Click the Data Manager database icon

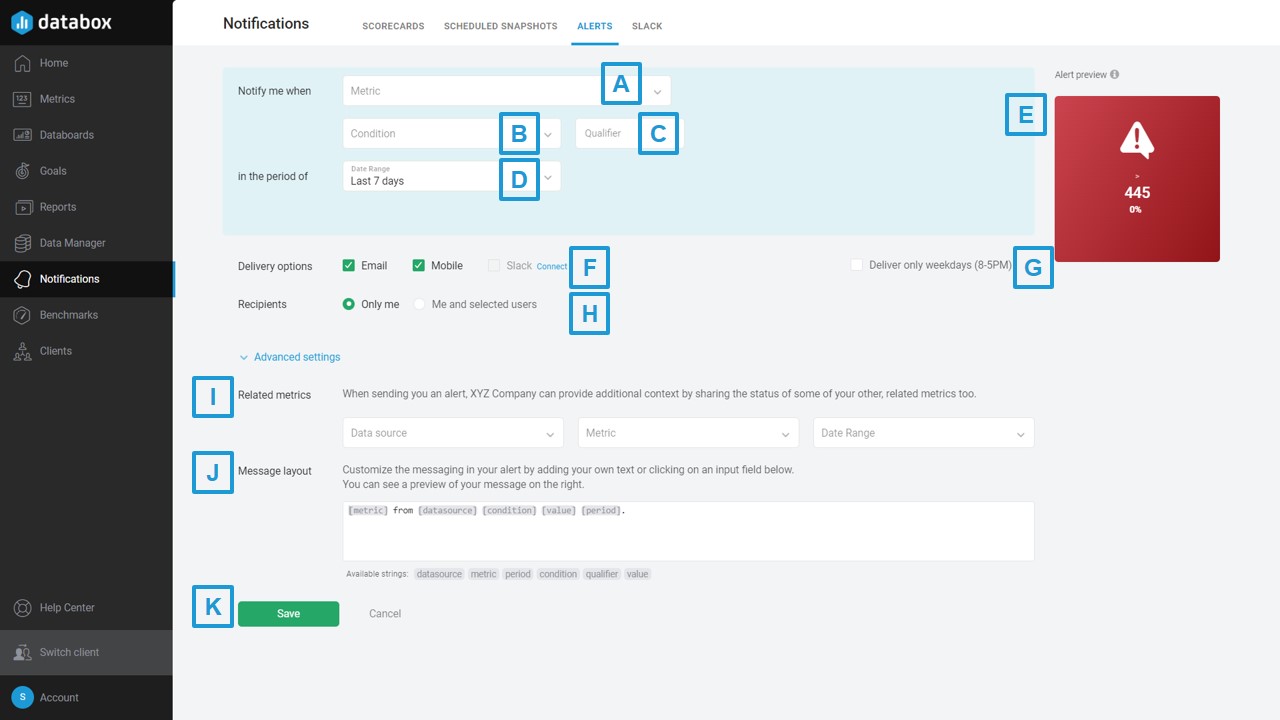click(22, 243)
